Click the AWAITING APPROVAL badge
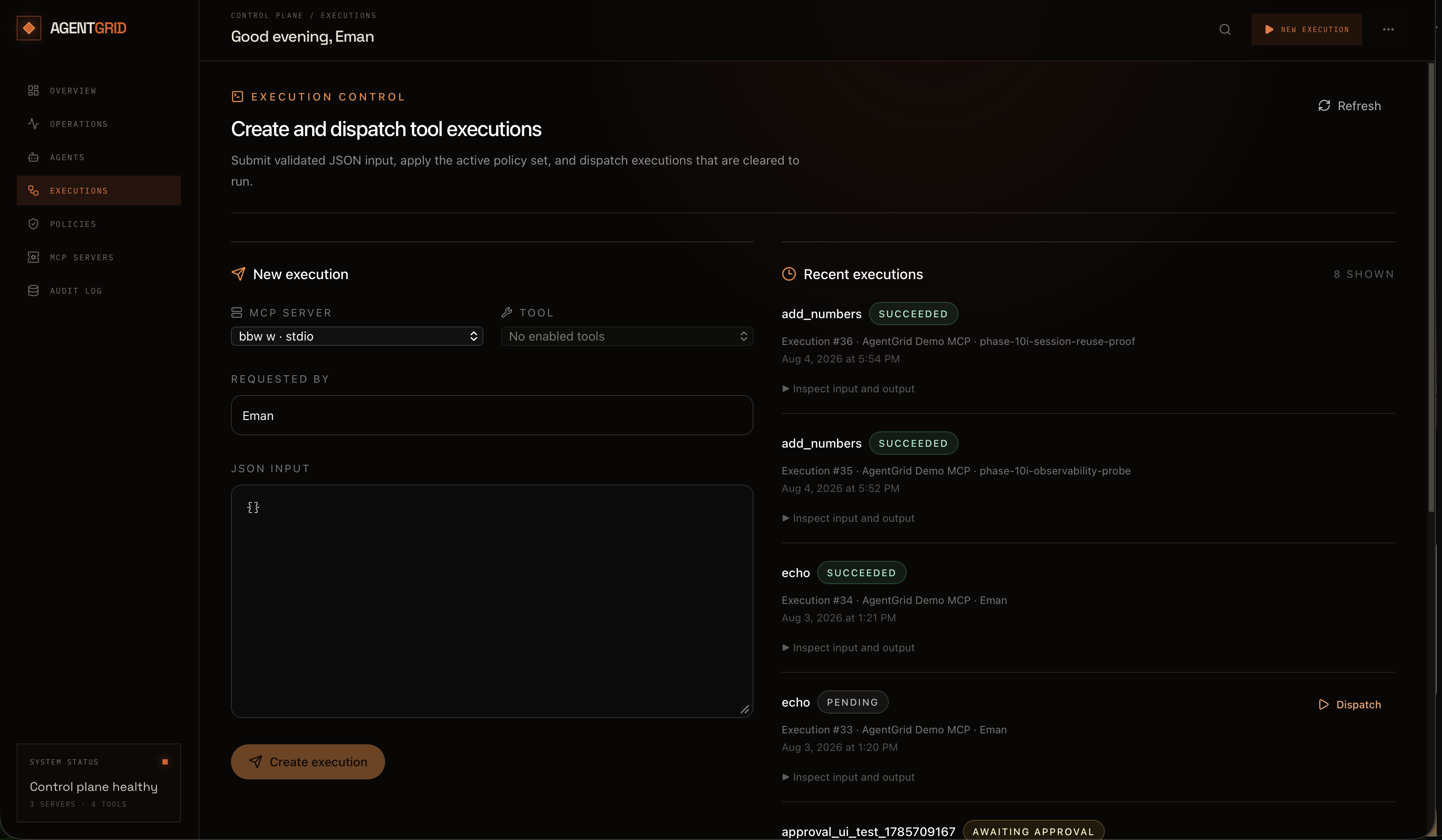Image resolution: width=1442 pixels, height=840 pixels. coord(1034,831)
